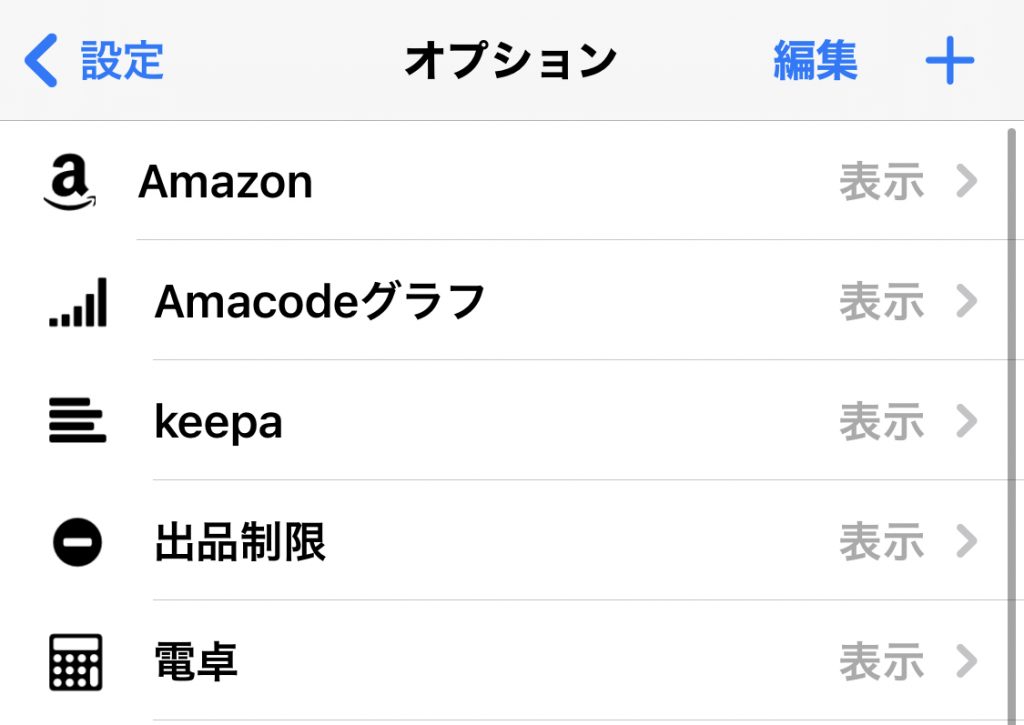This screenshot has height=725, width=1024.
Task: Change keepa 表示 visibility setting
Action: [x=881, y=423]
